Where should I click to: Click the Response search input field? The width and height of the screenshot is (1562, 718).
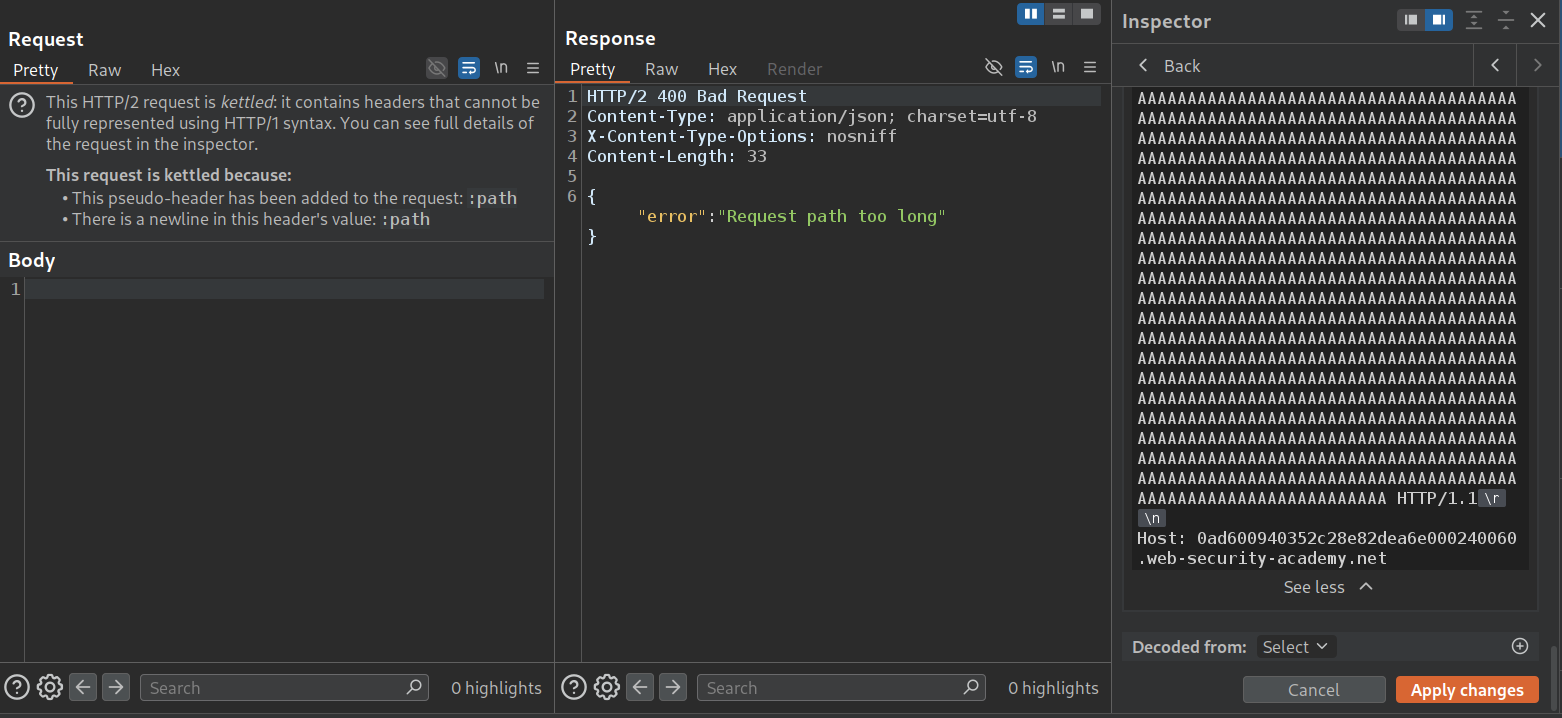tap(830, 688)
